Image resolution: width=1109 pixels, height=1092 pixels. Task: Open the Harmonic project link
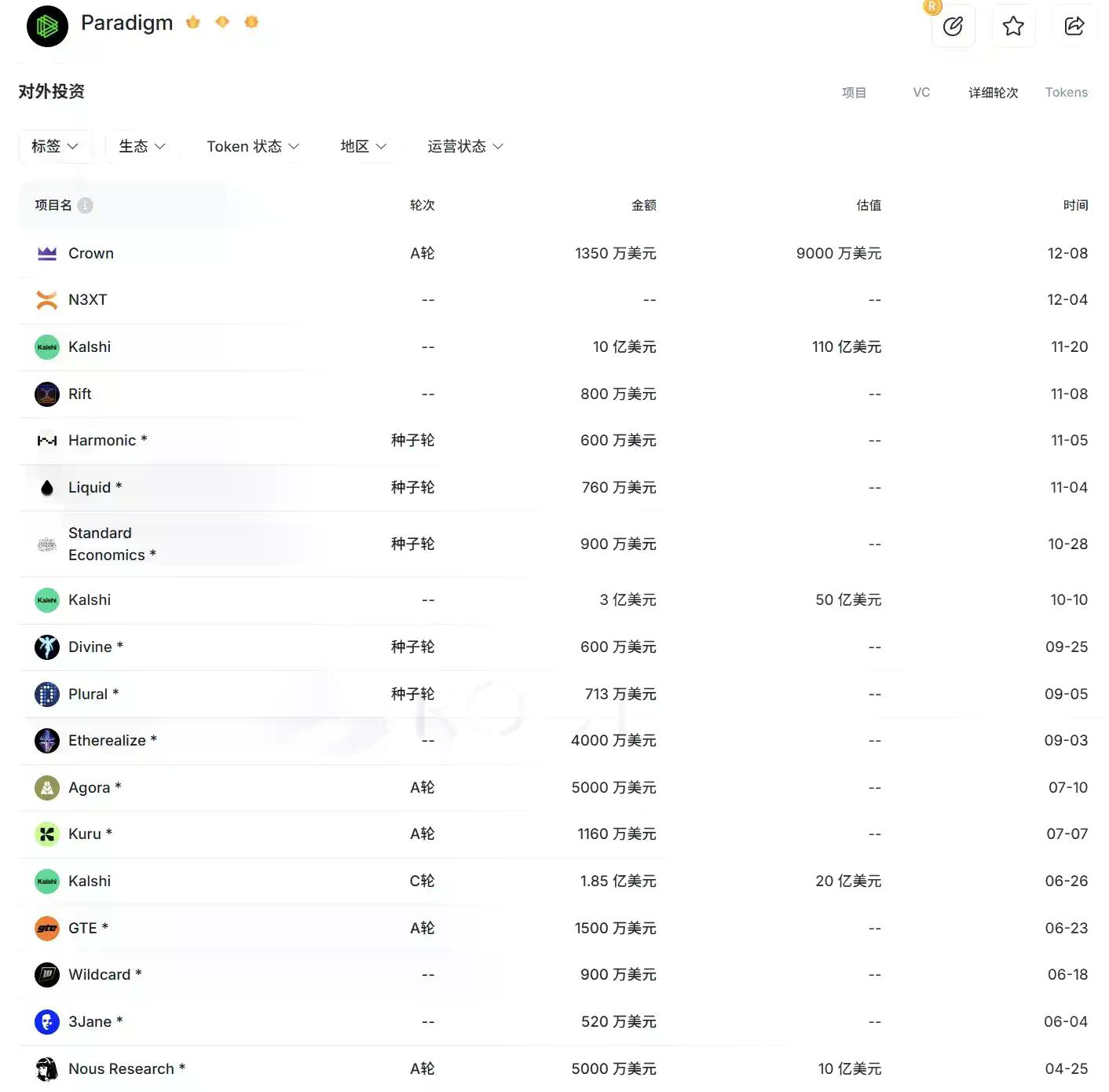click(x=108, y=440)
